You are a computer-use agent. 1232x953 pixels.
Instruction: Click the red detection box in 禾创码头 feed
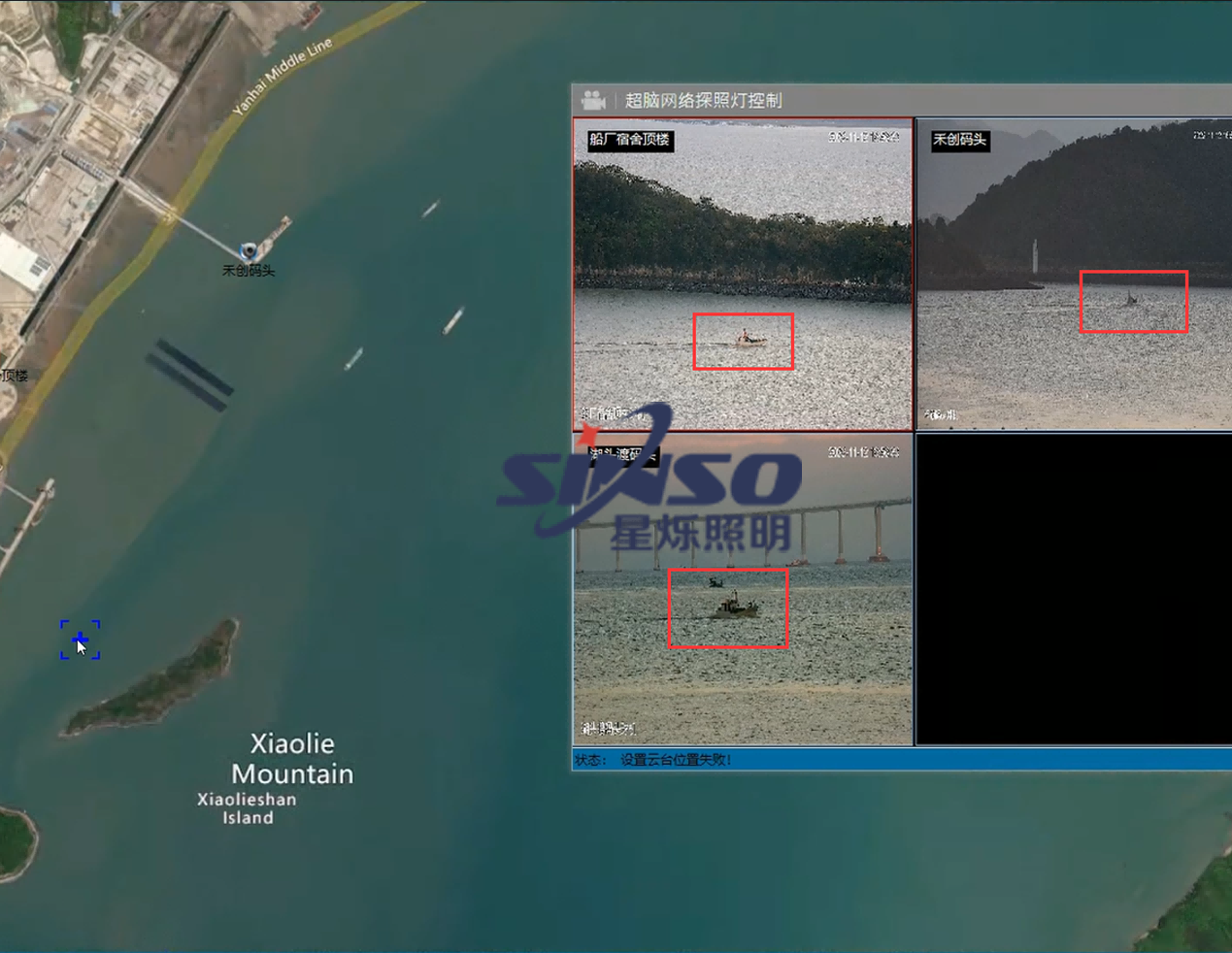[1133, 302]
